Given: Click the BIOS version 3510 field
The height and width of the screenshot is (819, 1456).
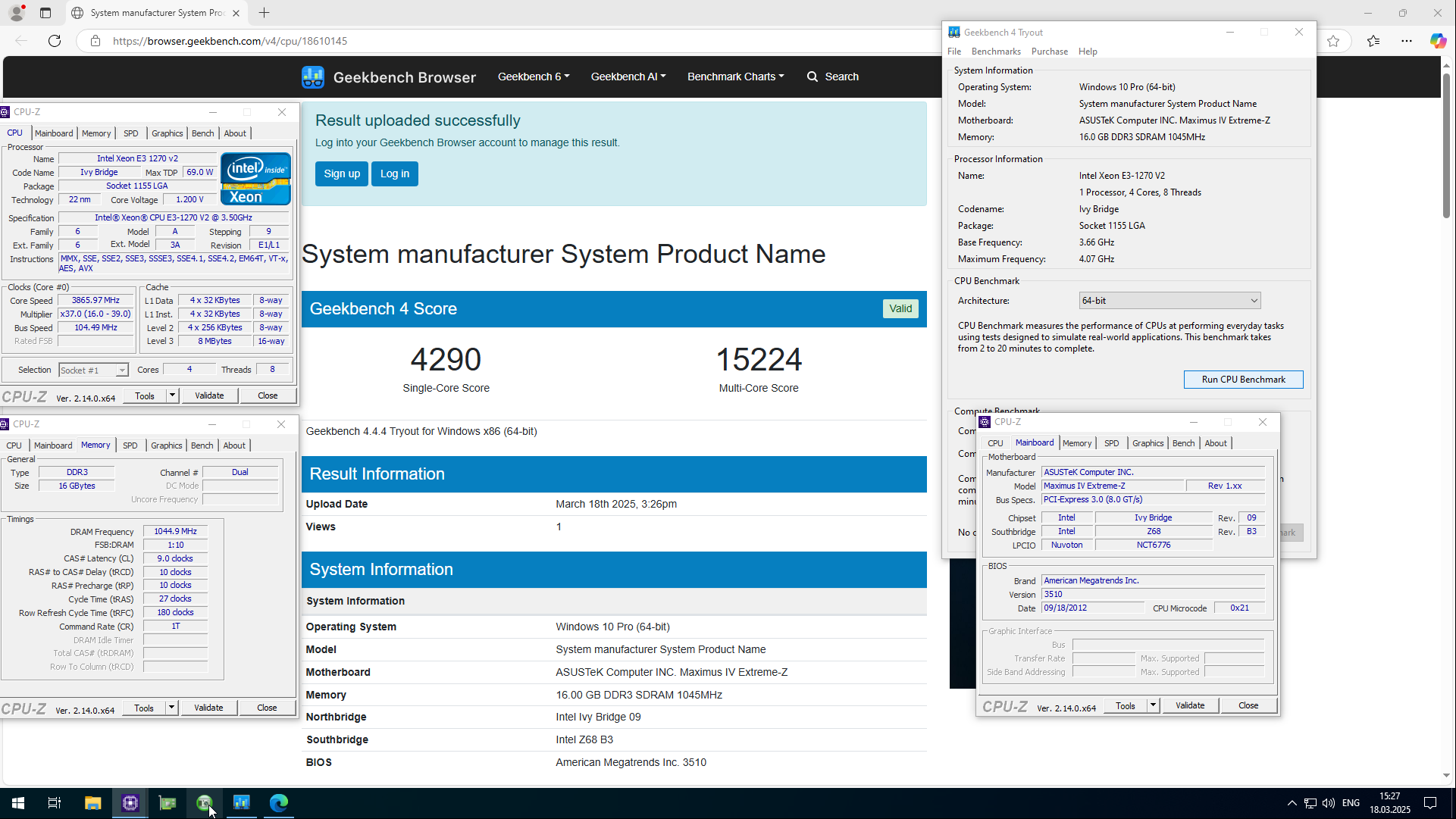Looking at the screenshot, I should [1153, 595].
